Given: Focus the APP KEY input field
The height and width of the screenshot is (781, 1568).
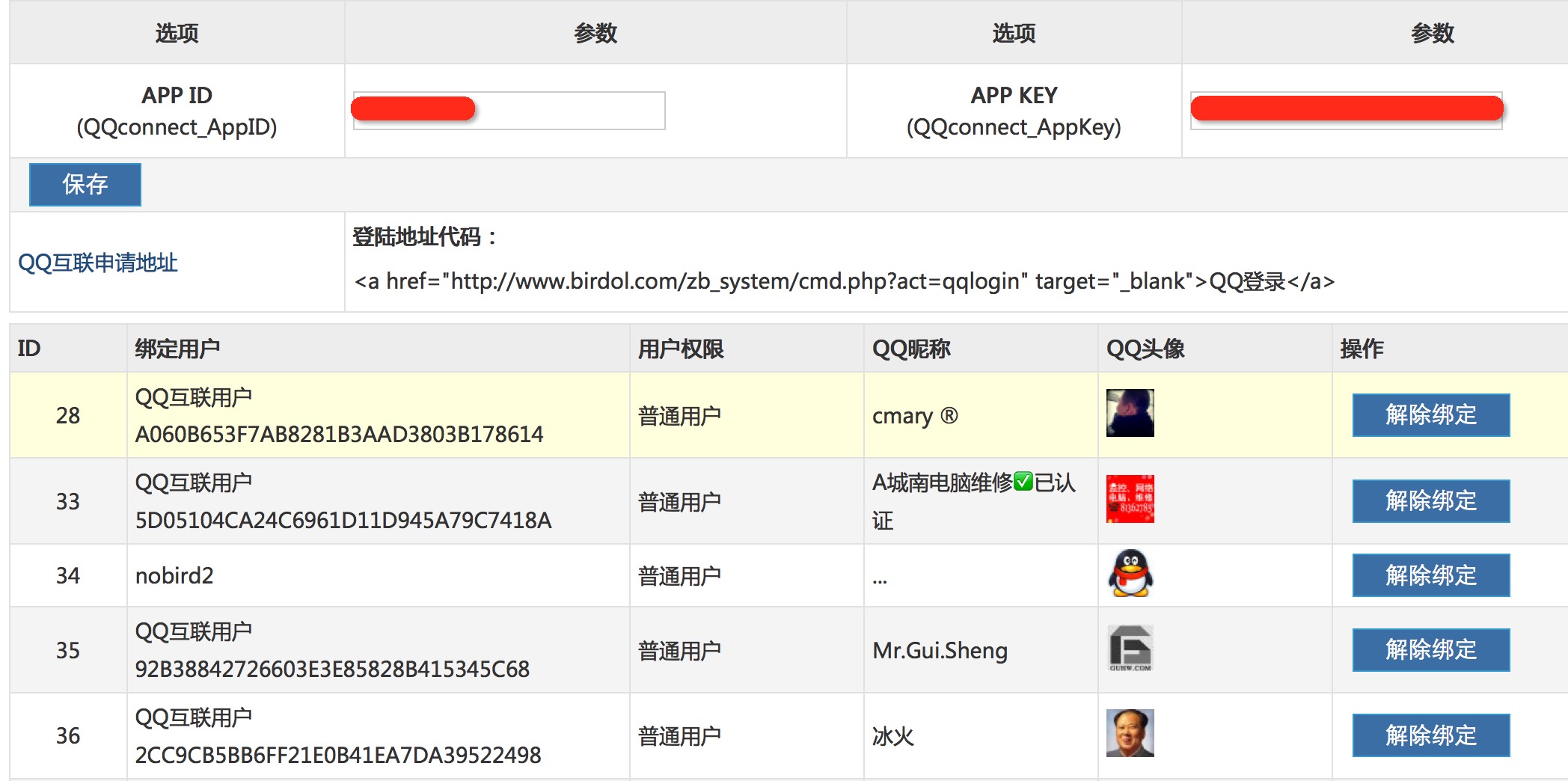Looking at the screenshot, I should point(1347,111).
